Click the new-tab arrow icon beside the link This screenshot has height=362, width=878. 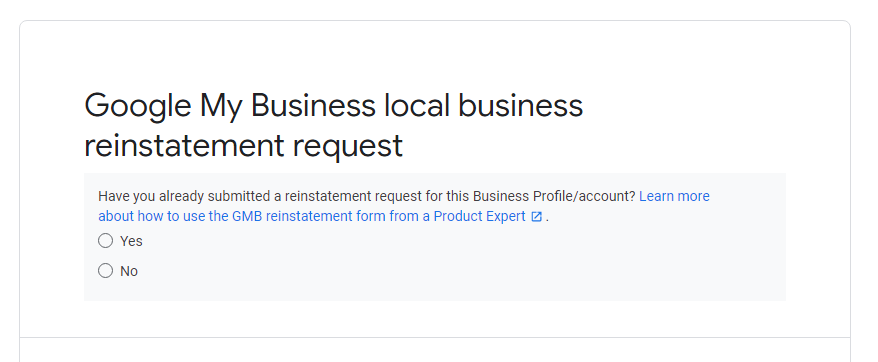(x=536, y=217)
